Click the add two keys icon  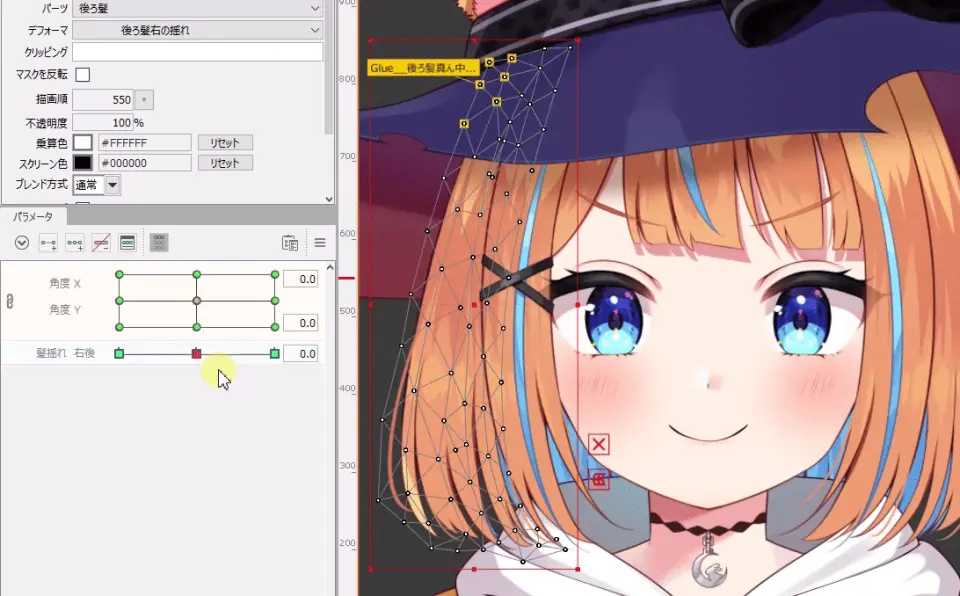point(48,243)
